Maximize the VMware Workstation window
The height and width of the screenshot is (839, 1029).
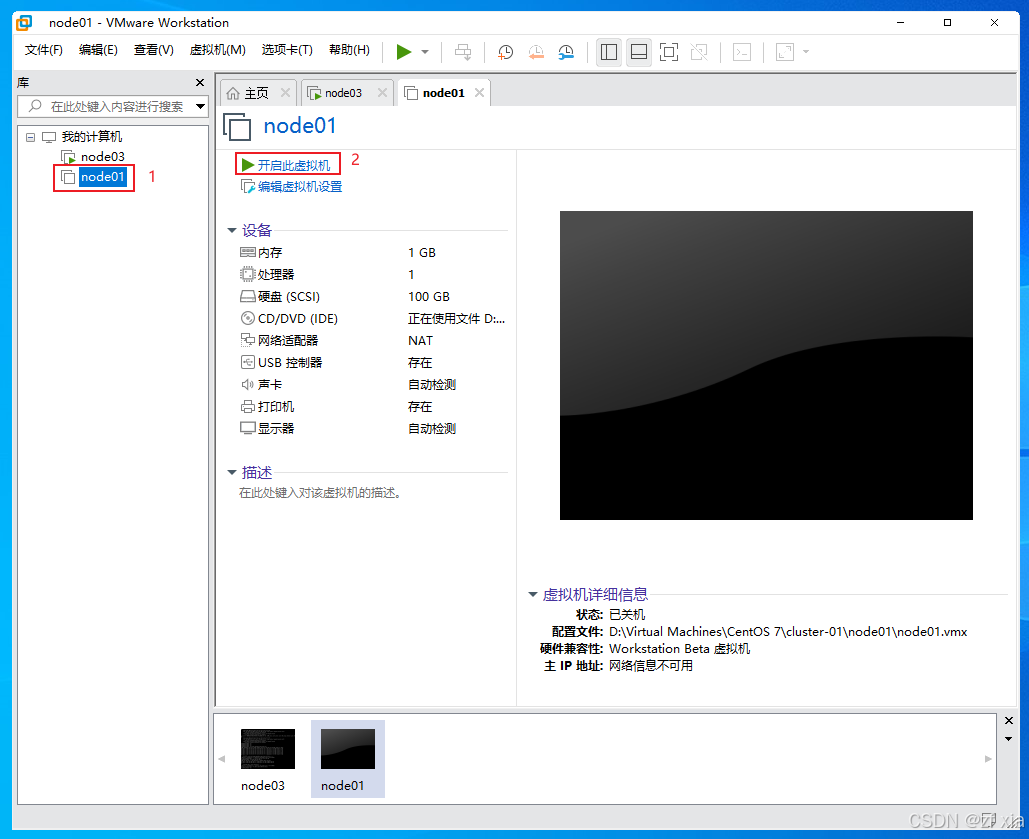[947, 22]
